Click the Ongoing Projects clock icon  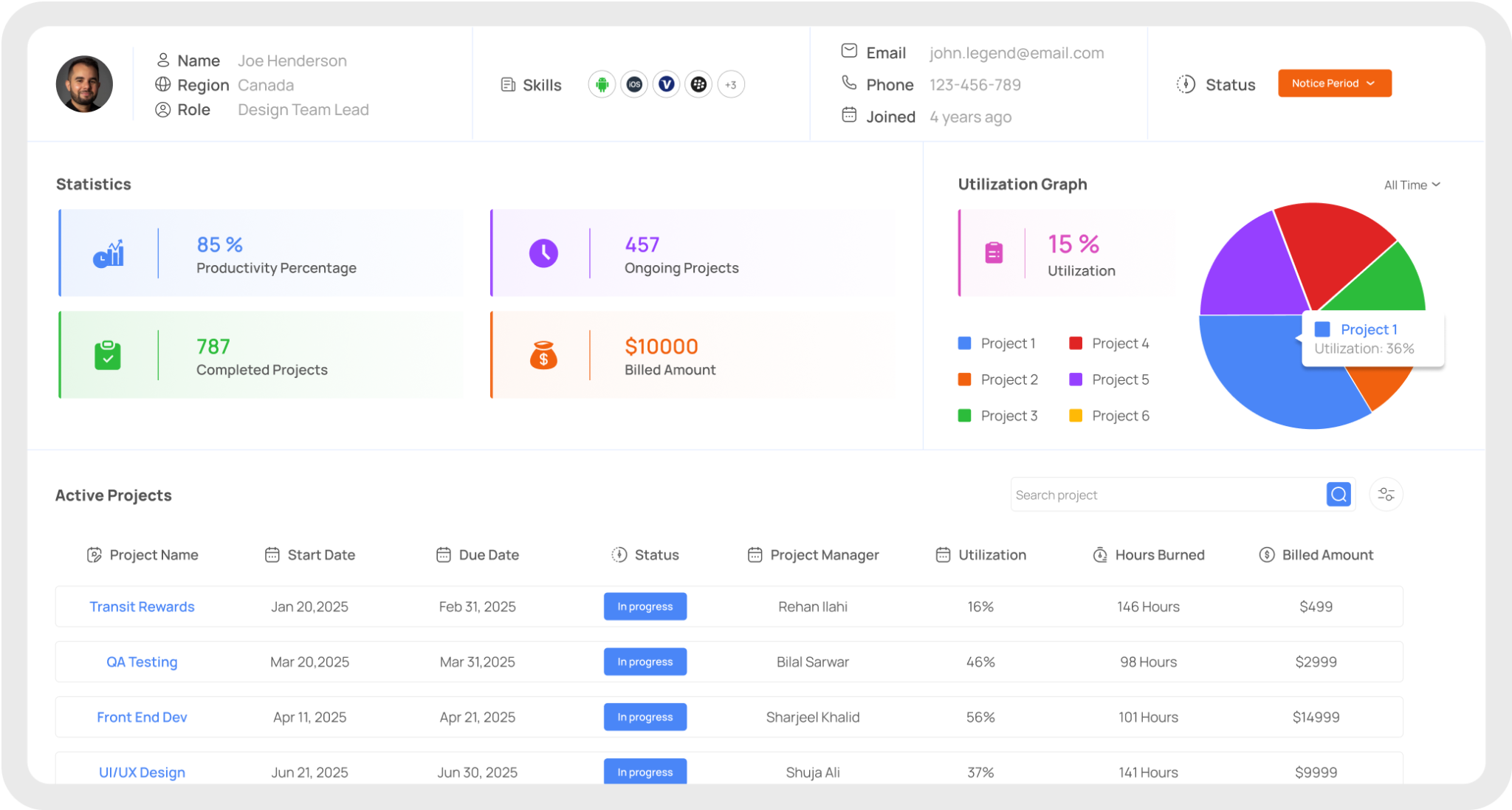point(543,253)
